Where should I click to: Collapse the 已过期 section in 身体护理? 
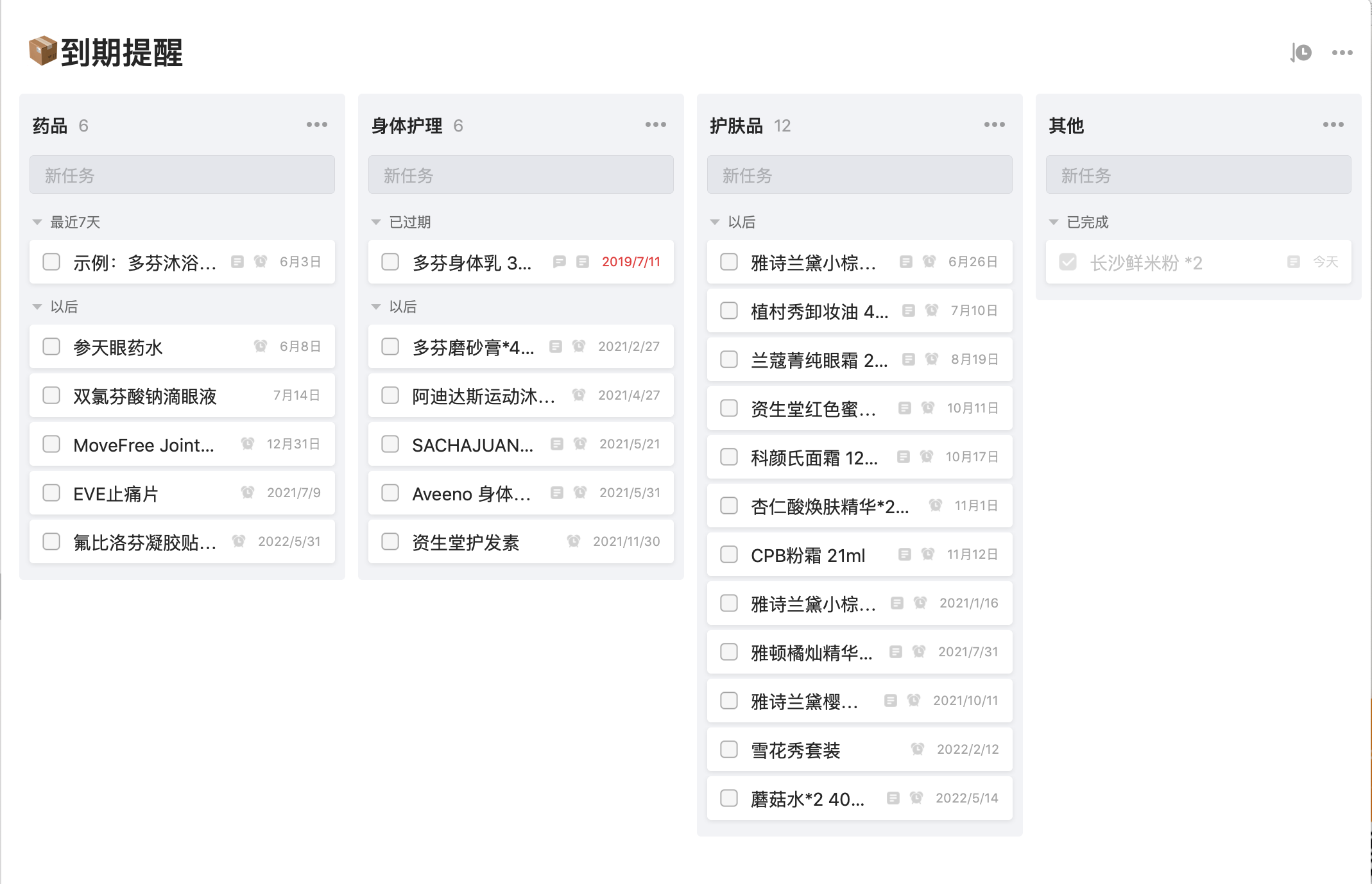pos(376,223)
